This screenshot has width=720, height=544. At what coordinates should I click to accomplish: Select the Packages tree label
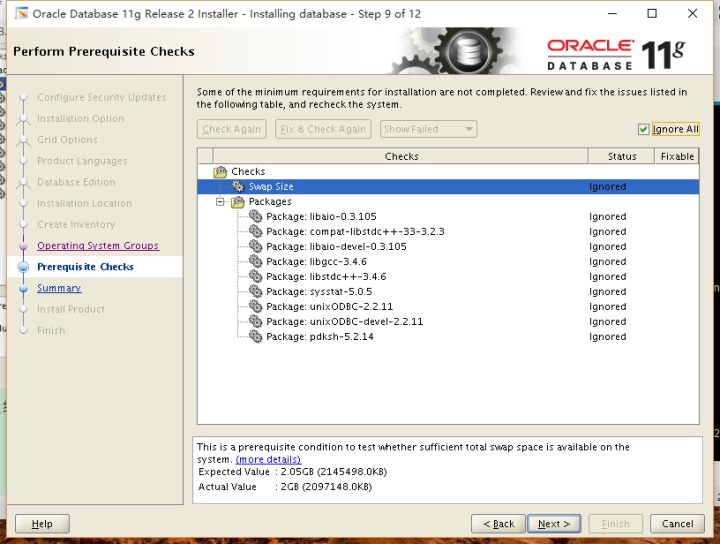coord(270,202)
